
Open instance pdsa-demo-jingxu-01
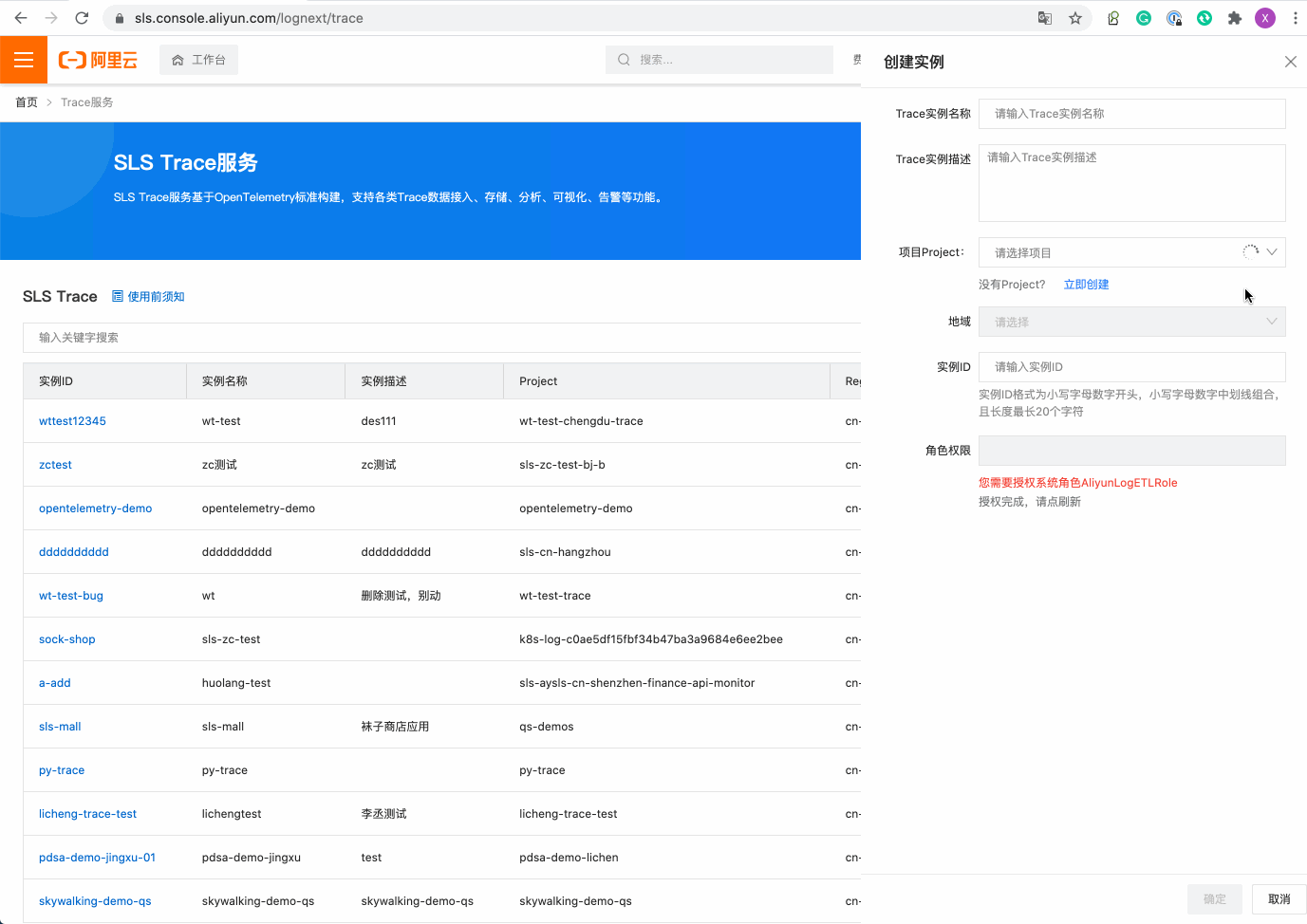point(97,858)
